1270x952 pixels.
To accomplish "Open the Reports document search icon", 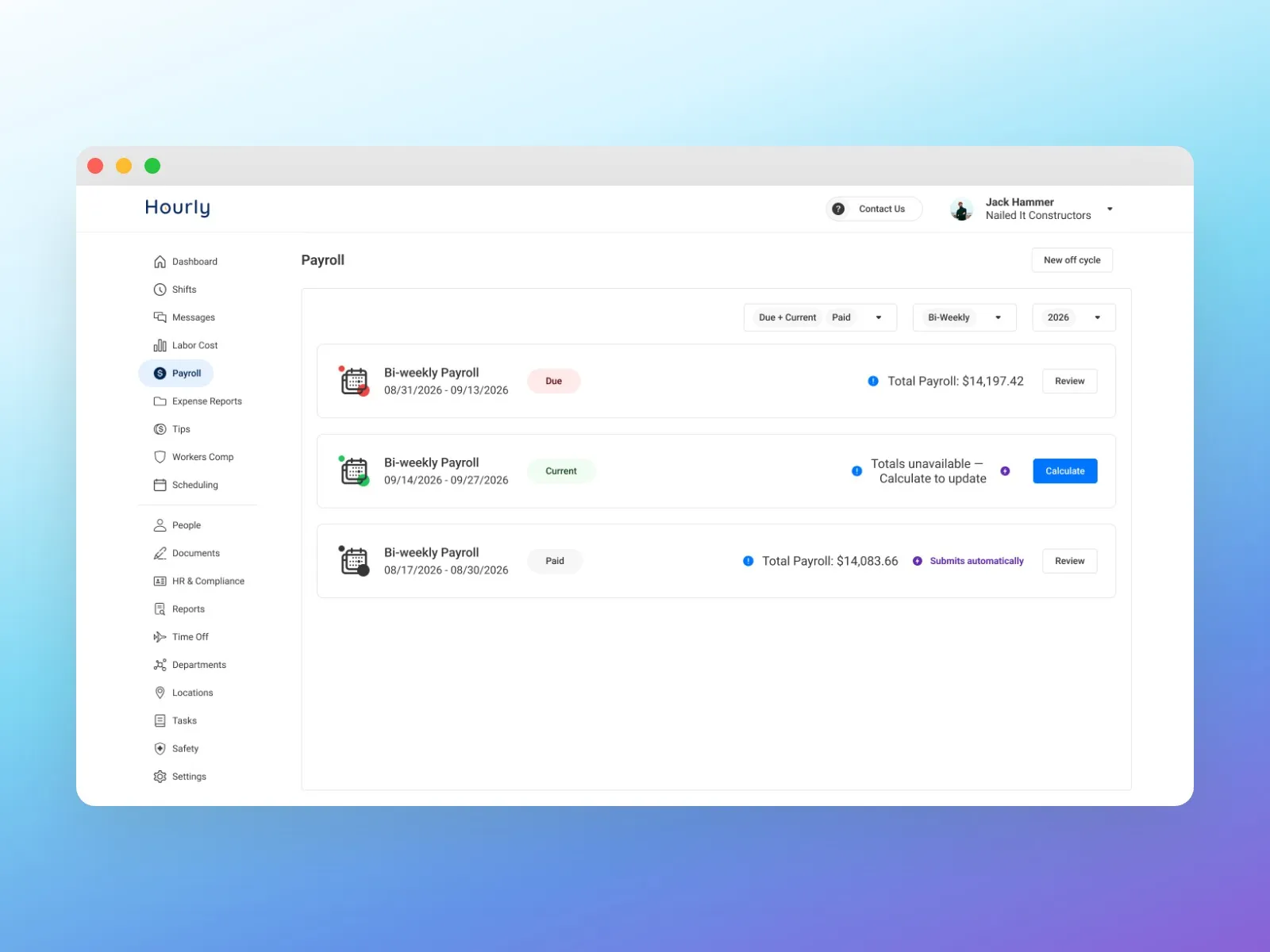I will pyautogui.click(x=160, y=609).
